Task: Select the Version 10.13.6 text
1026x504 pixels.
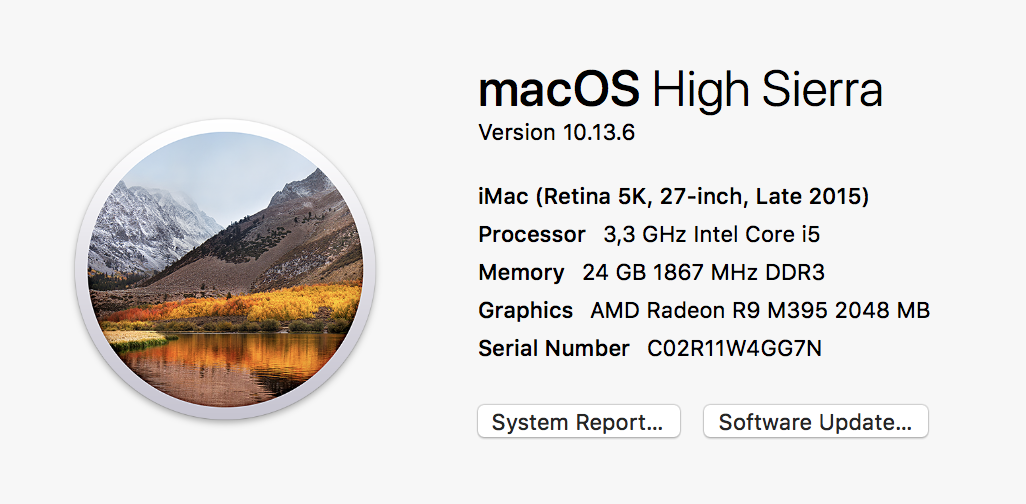Action: click(557, 133)
